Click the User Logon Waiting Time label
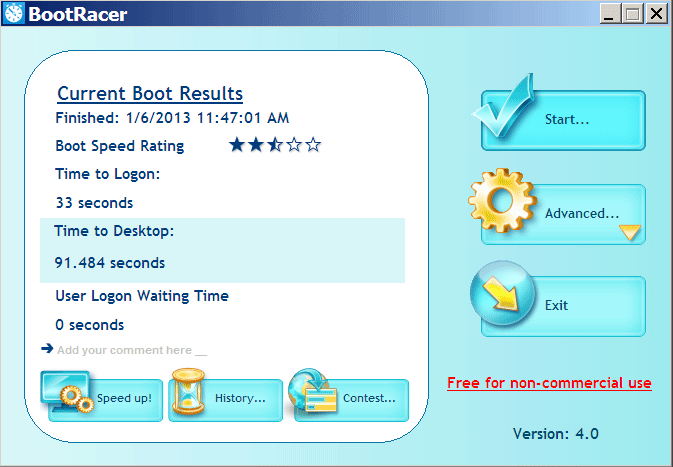The width and height of the screenshot is (673, 467). pyautogui.click(x=142, y=296)
